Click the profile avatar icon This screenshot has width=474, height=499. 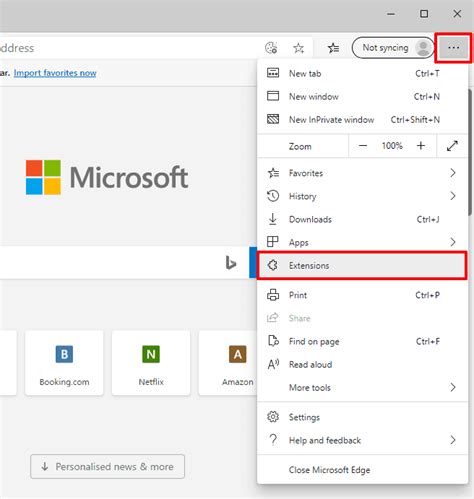423,48
